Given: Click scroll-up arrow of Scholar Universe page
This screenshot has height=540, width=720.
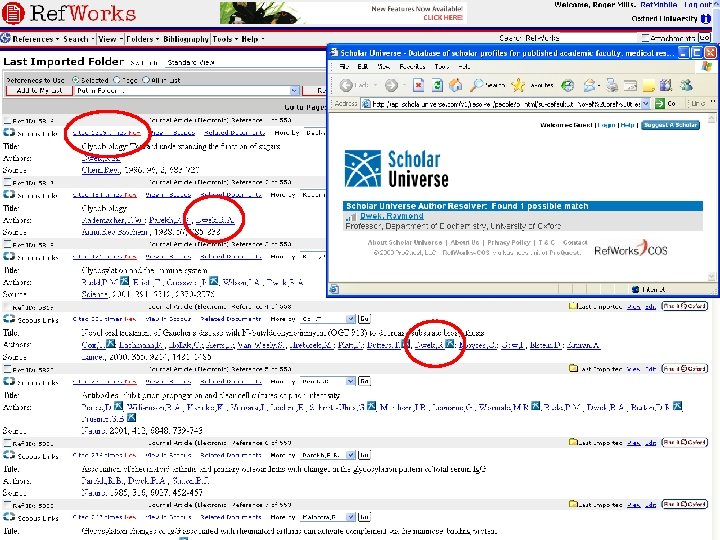Looking at the screenshot, I should point(712,119).
